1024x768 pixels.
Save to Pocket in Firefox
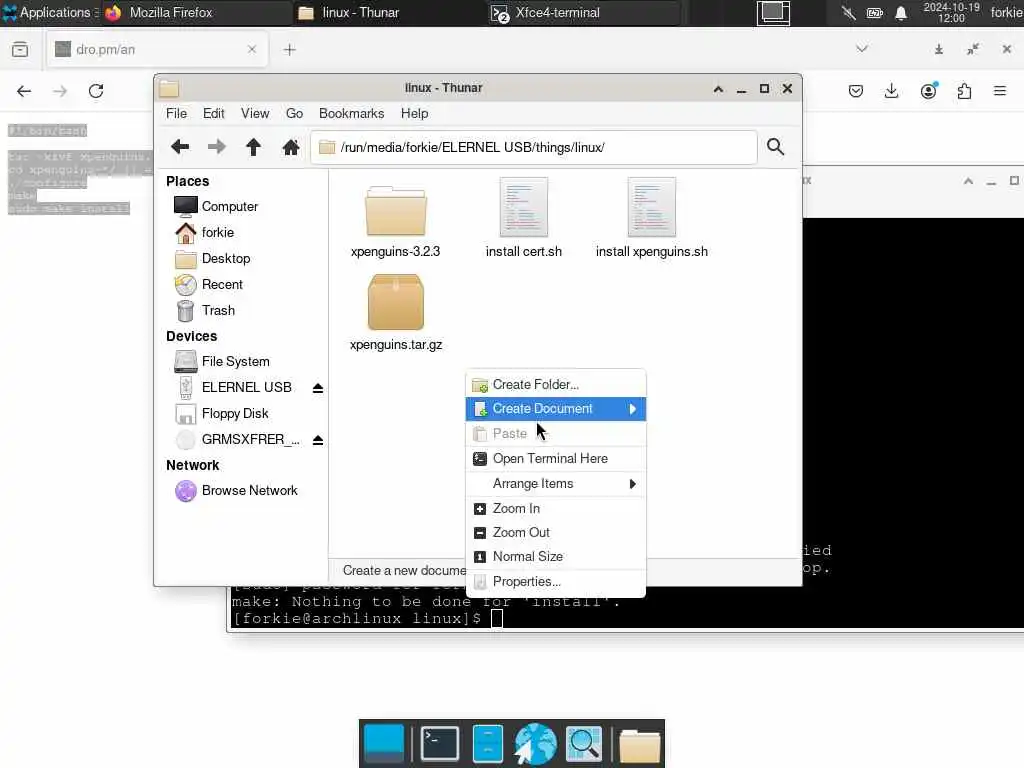pos(856,91)
